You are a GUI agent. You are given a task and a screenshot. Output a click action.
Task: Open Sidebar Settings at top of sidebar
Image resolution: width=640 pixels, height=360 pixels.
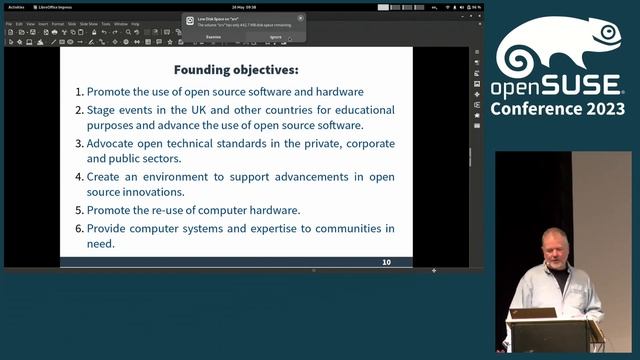pyautogui.click(x=477, y=52)
